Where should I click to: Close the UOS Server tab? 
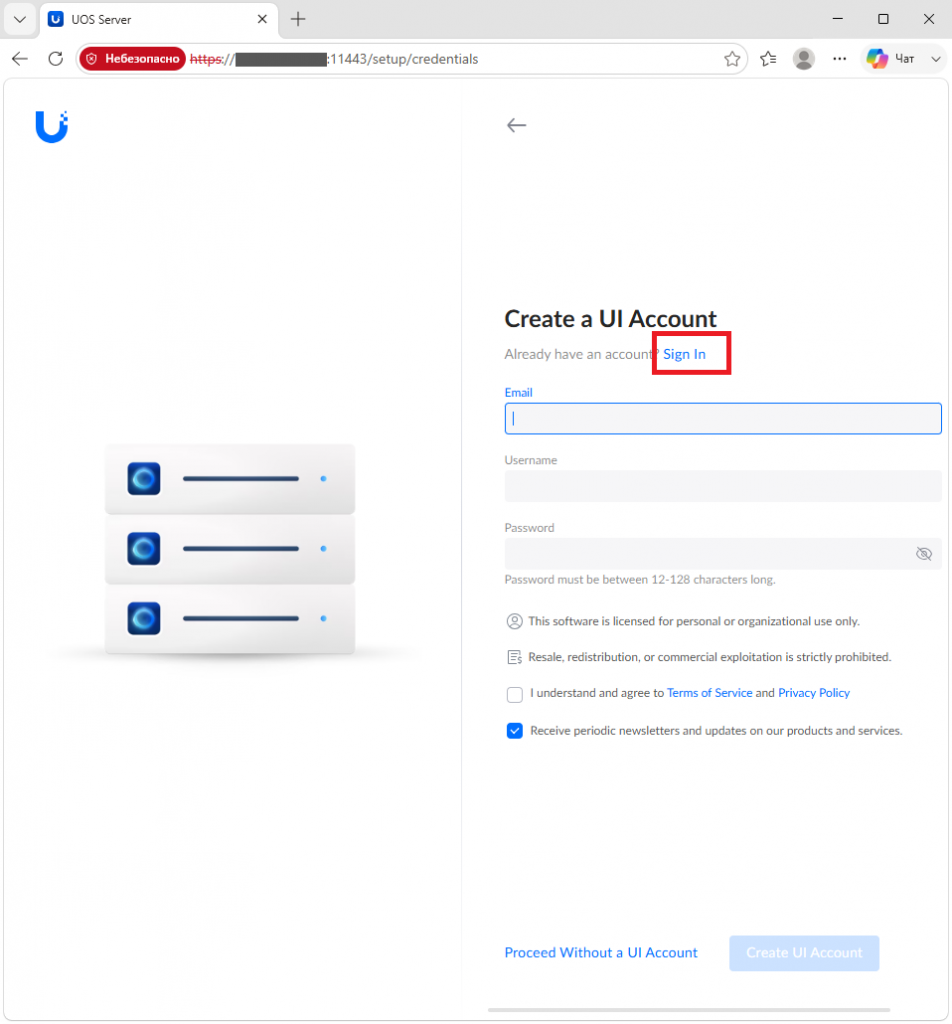pyautogui.click(x=262, y=19)
